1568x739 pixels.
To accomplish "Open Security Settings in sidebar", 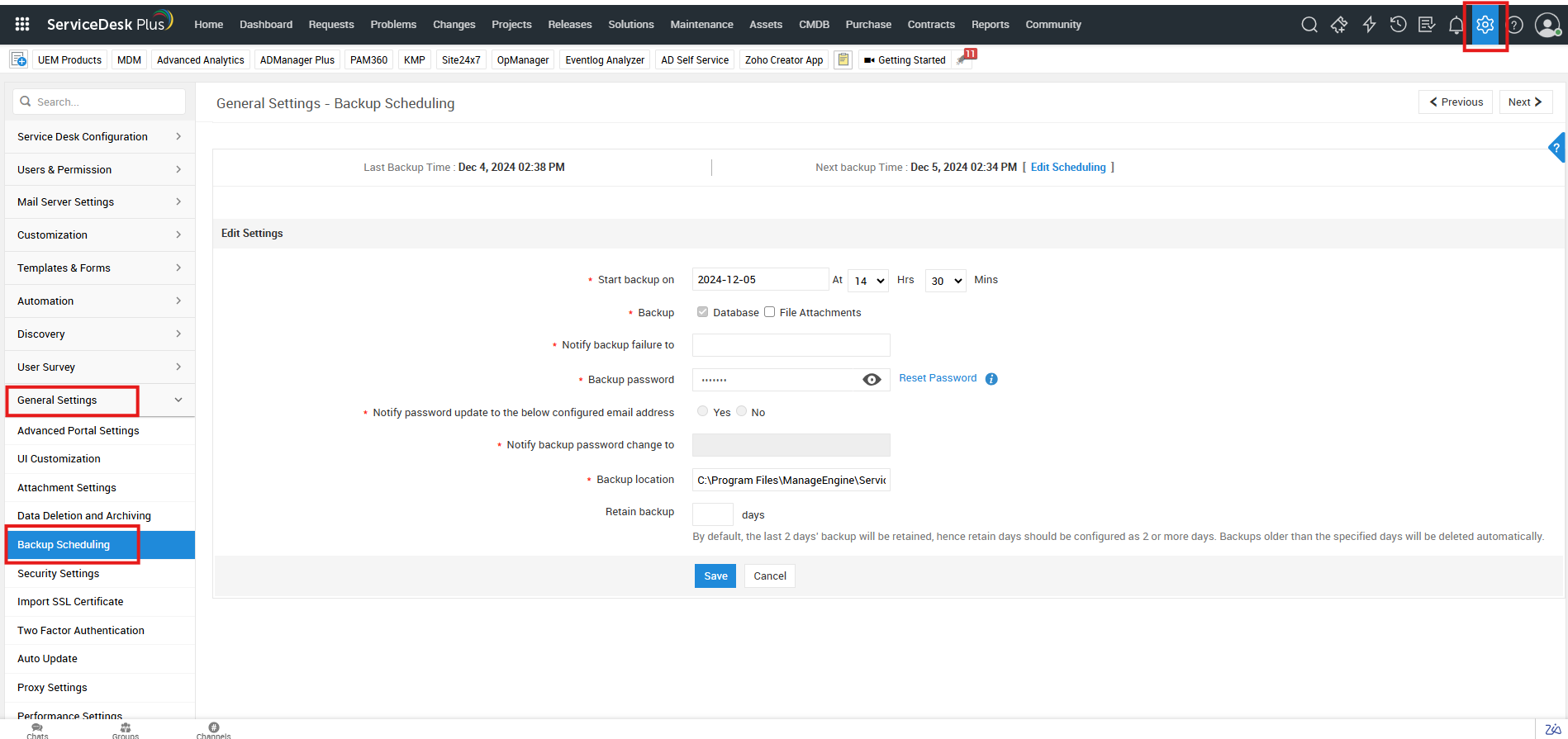I will (x=58, y=574).
